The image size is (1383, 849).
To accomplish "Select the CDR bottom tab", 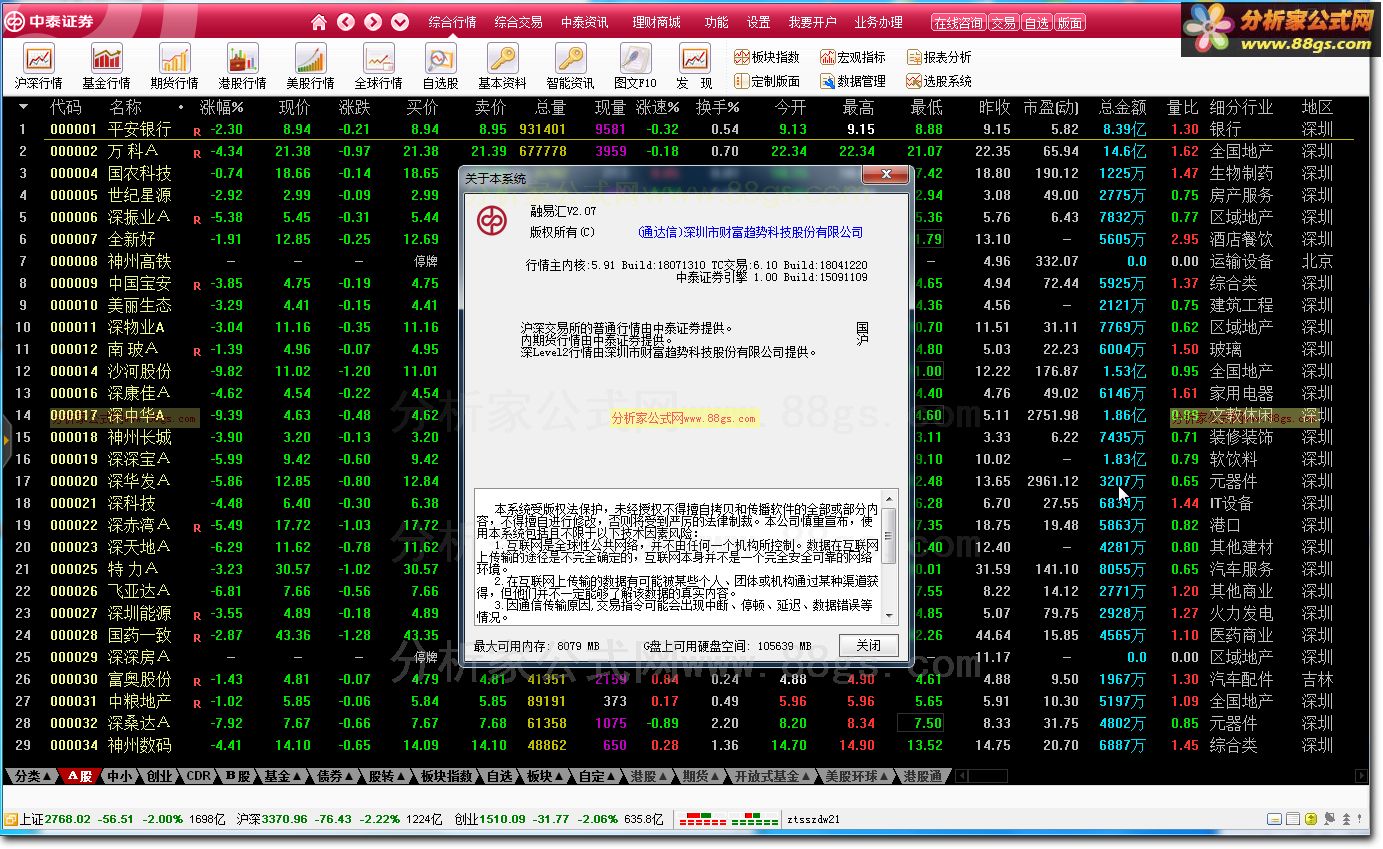I will [199, 776].
